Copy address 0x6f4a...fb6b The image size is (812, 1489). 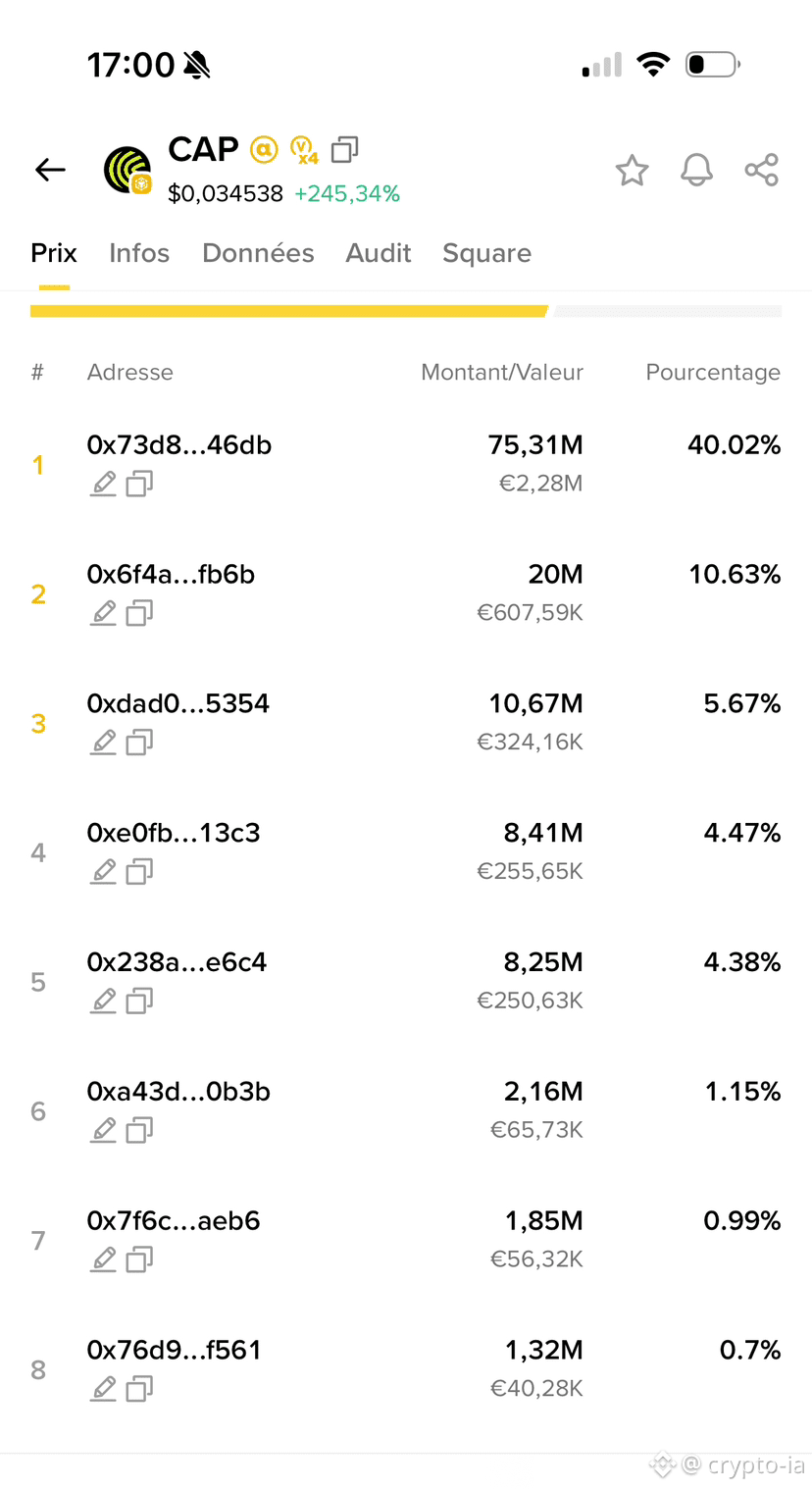tap(139, 613)
